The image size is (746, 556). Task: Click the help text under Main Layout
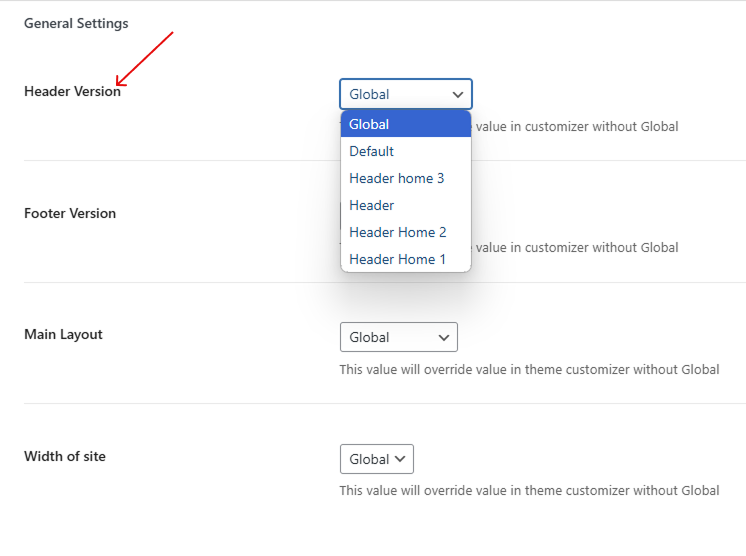click(529, 369)
